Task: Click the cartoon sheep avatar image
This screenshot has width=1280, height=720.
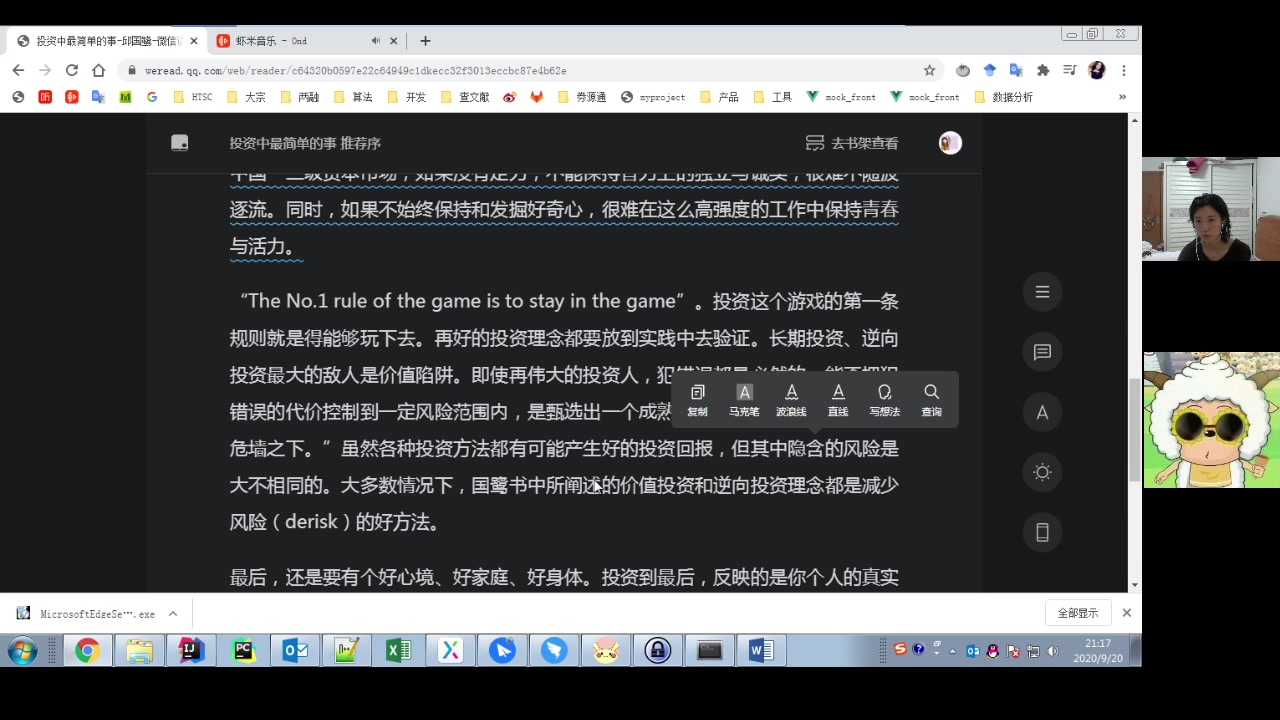Action: [1211, 420]
